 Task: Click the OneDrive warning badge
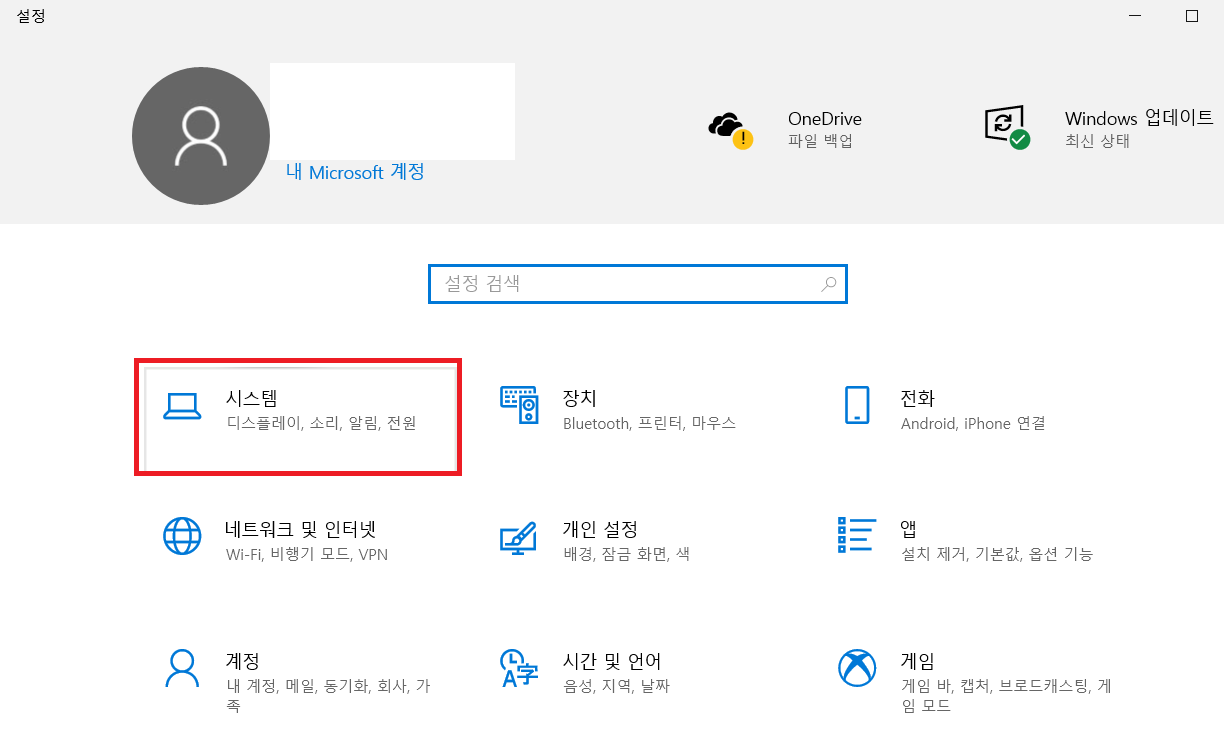741,139
